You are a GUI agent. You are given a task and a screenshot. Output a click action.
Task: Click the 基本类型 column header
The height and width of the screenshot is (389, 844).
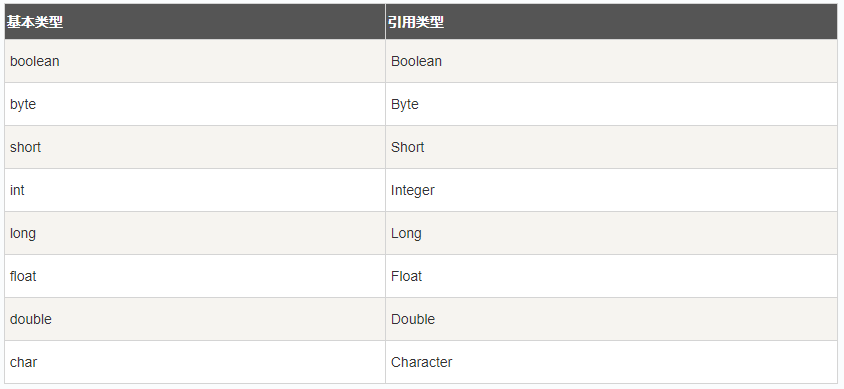[x=195, y=22]
